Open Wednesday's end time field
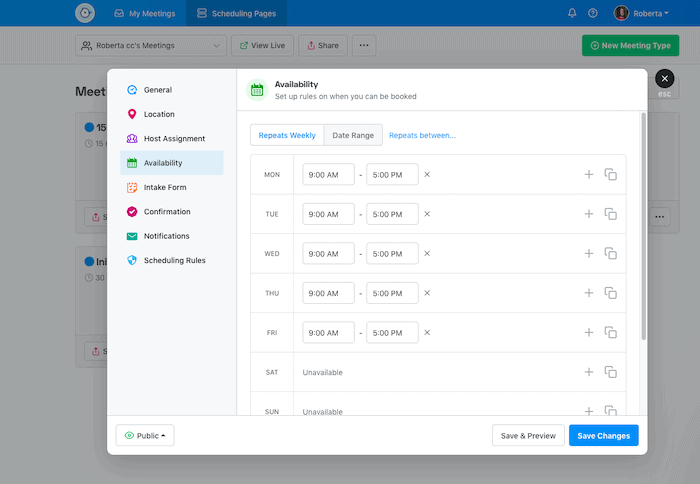The height and width of the screenshot is (484, 700). point(392,254)
